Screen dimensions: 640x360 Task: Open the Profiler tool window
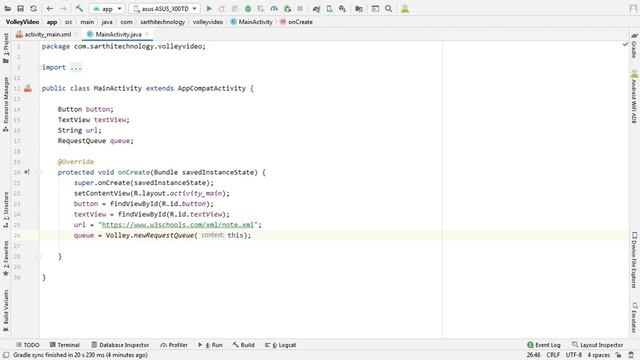(x=174, y=345)
